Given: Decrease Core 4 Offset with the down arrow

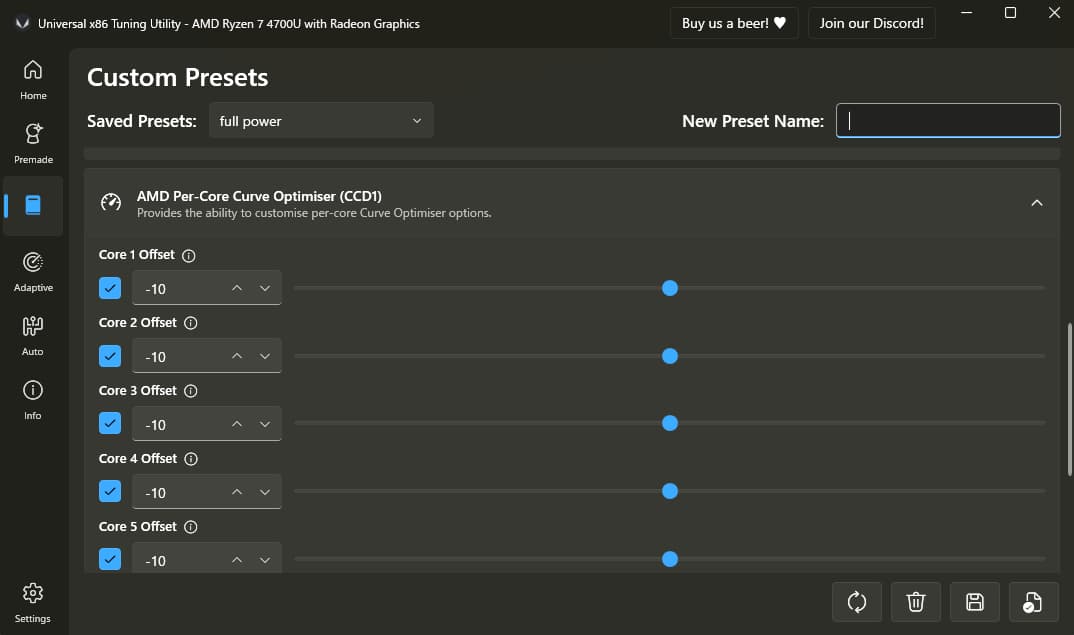Looking at the screenshot, I should pos(265,492).
